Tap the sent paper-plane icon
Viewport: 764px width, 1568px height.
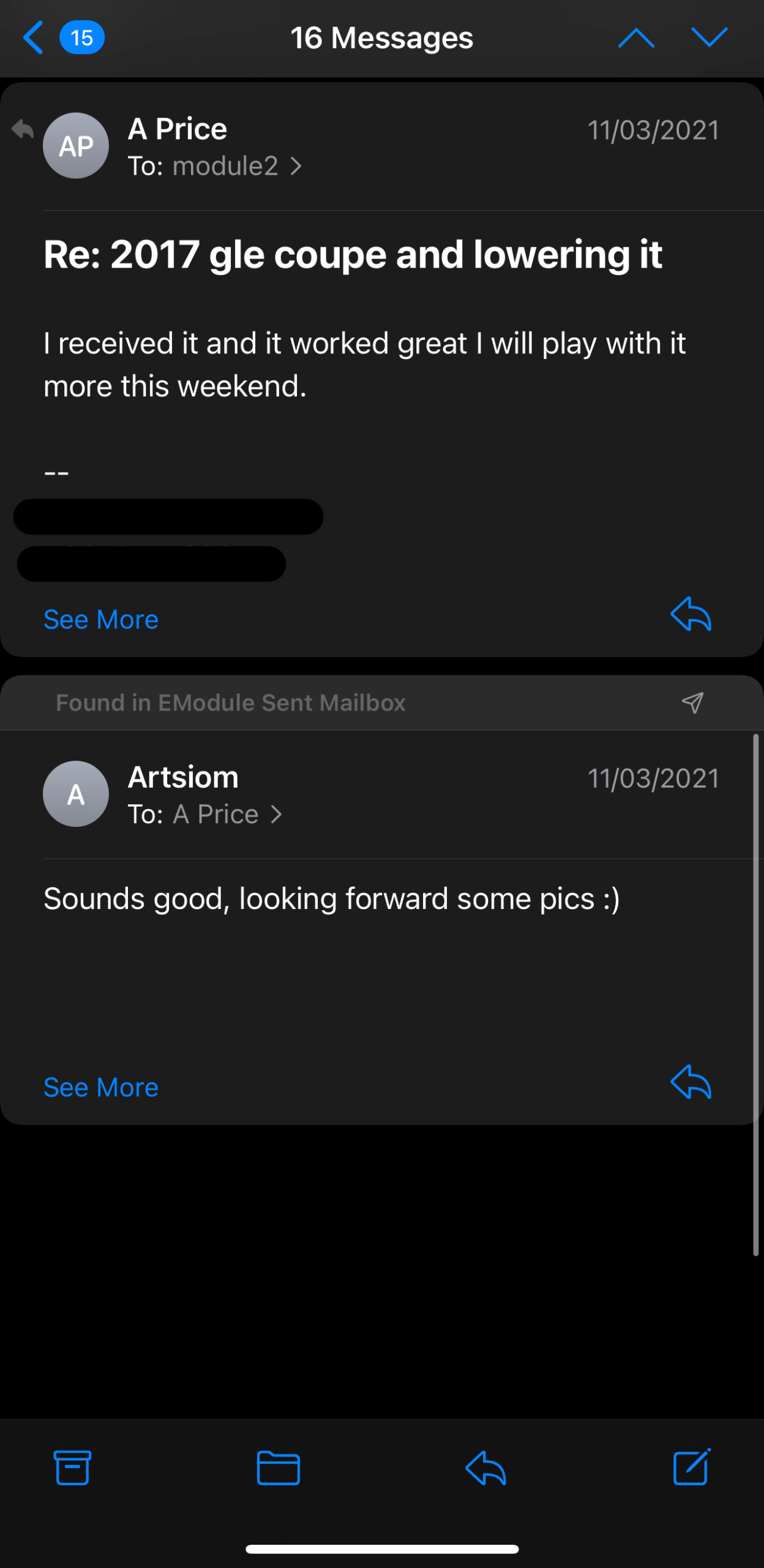click(692, 703)
